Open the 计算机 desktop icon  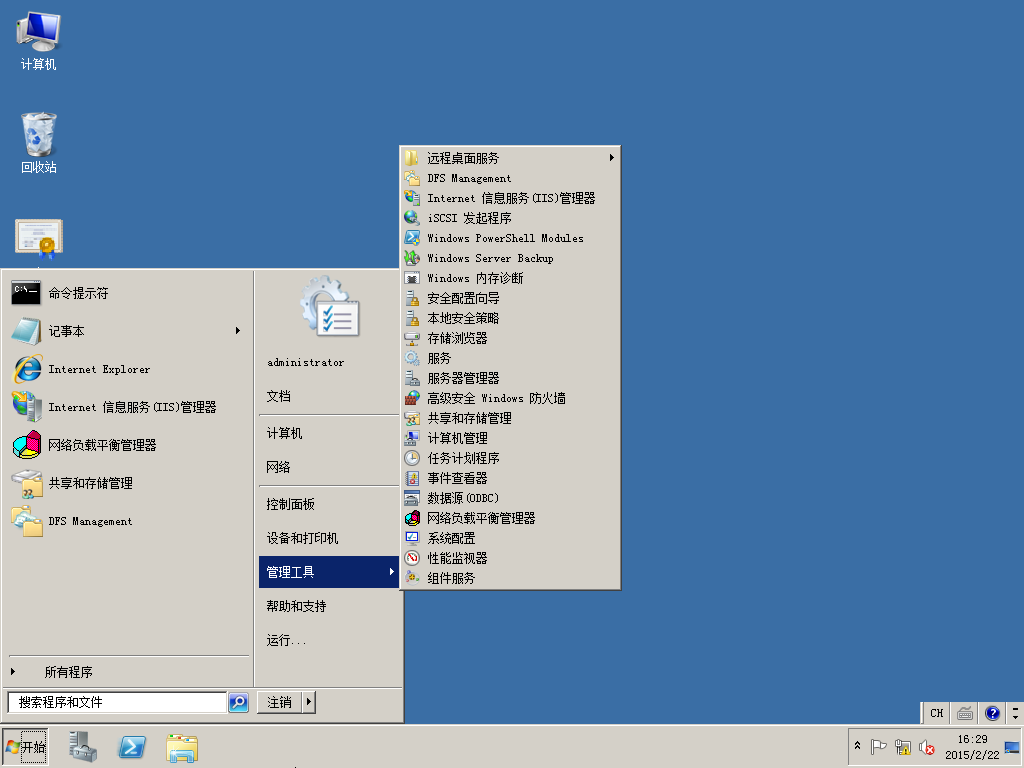click(x=39, y=41)
